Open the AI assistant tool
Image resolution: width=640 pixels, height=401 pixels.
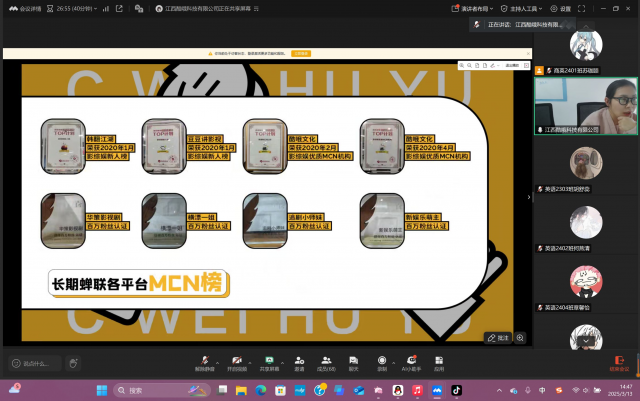click(410, 361)
